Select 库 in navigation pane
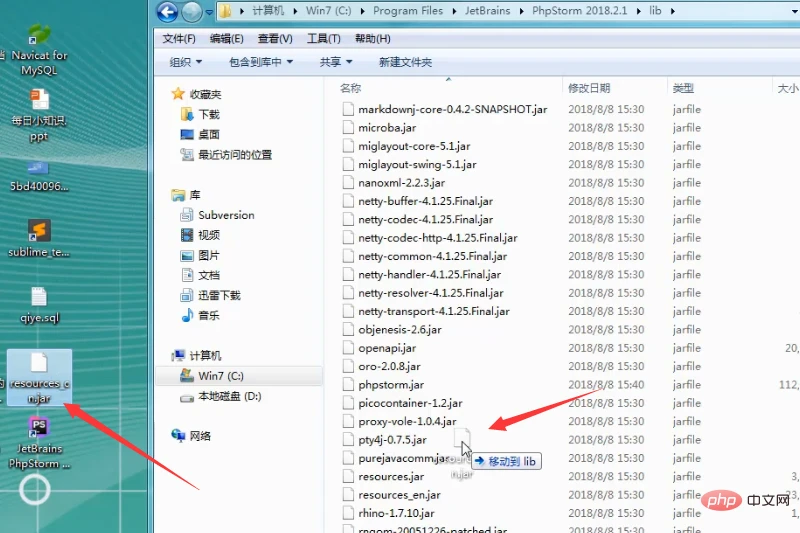Image resolution: width=800 pixels, height=533 pixels. tap(187, 195)
